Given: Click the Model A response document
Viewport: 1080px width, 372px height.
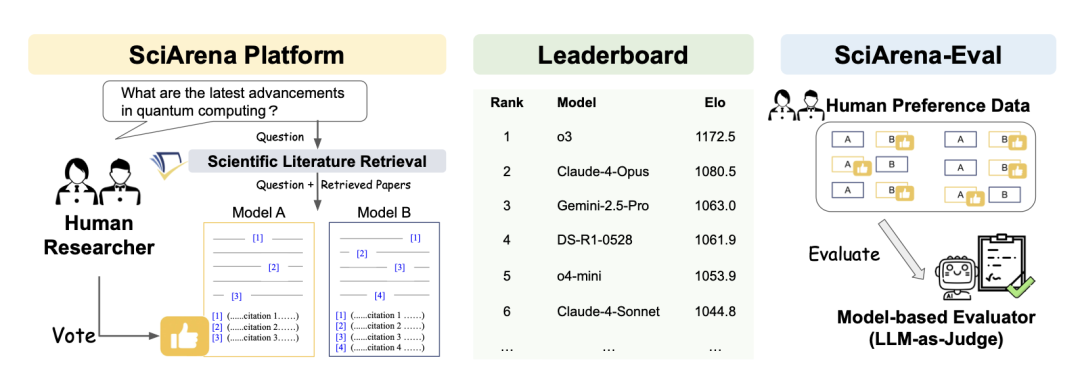Looking at the screenshot, I should pyautogui.click(x=258, y=288).
